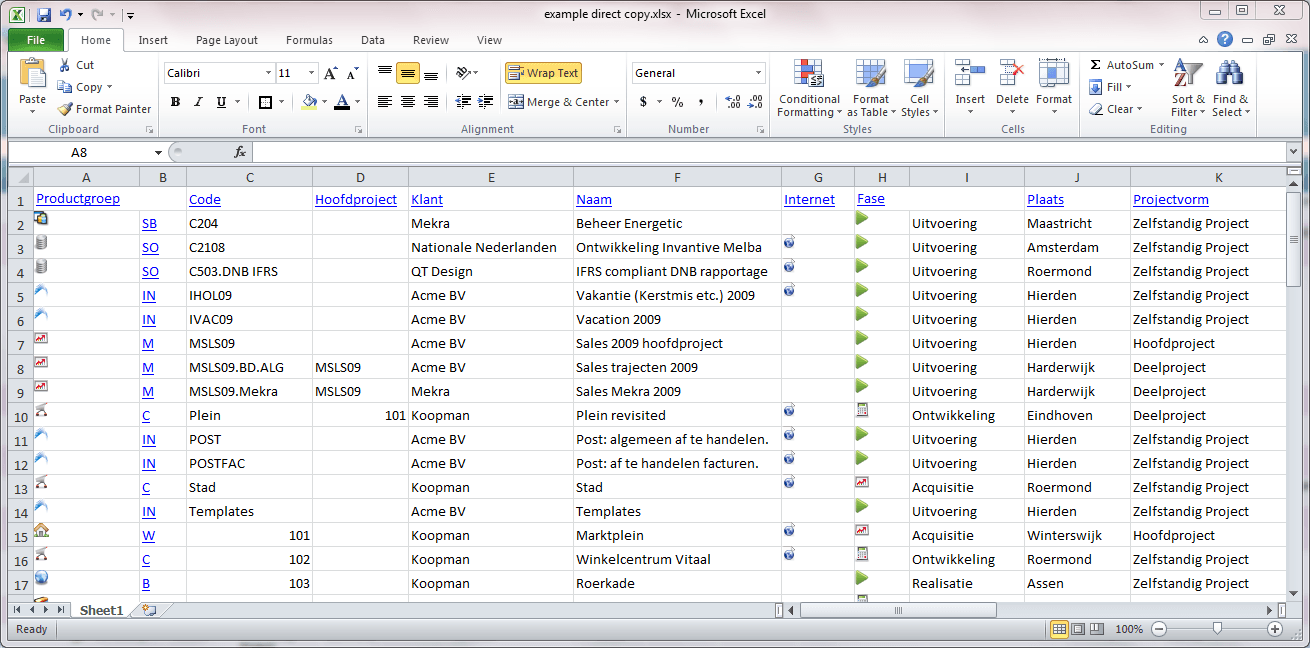Click the Hoofdproject header link

(x=356, y=200)
